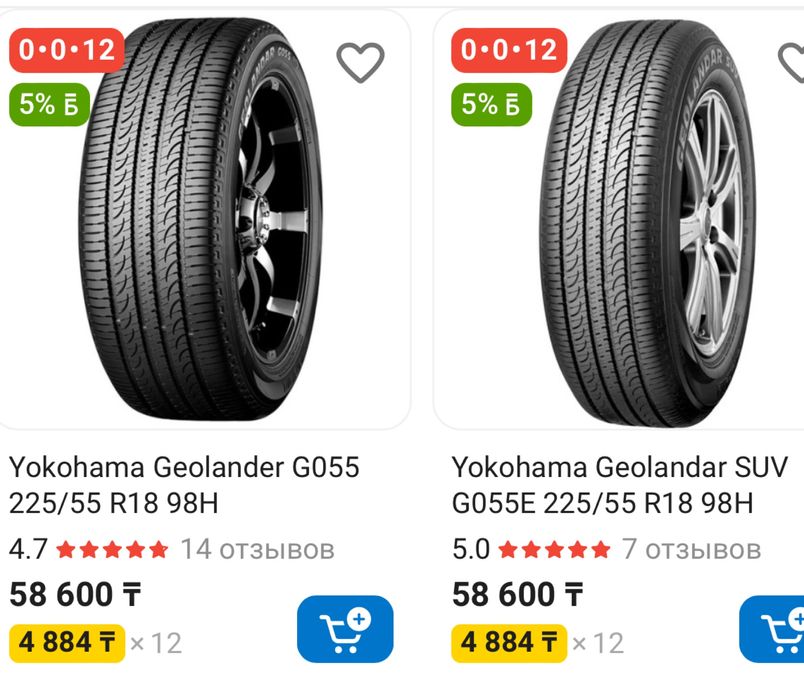The width and height of the screenshot is (804, 699).
Task: Add Geolander G055 tire to cart
Action: pos(345,629)
